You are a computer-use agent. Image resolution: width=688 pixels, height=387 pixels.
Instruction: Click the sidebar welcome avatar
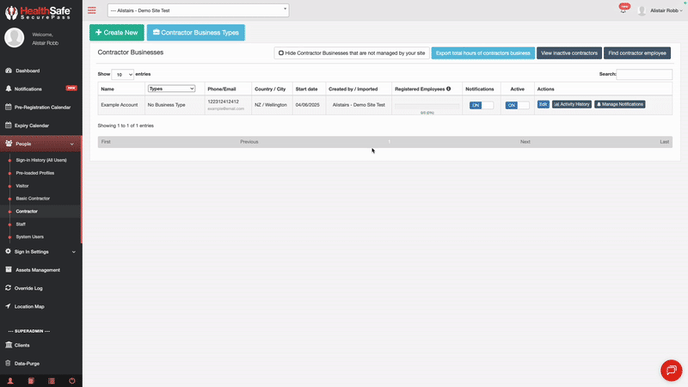point(14,38)
